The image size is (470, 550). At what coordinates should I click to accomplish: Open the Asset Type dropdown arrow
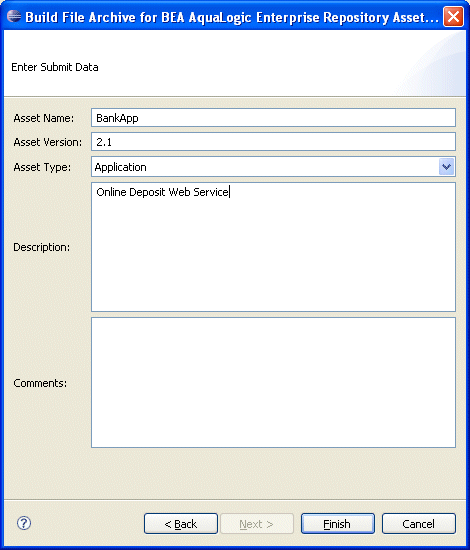tap(446, 167)
